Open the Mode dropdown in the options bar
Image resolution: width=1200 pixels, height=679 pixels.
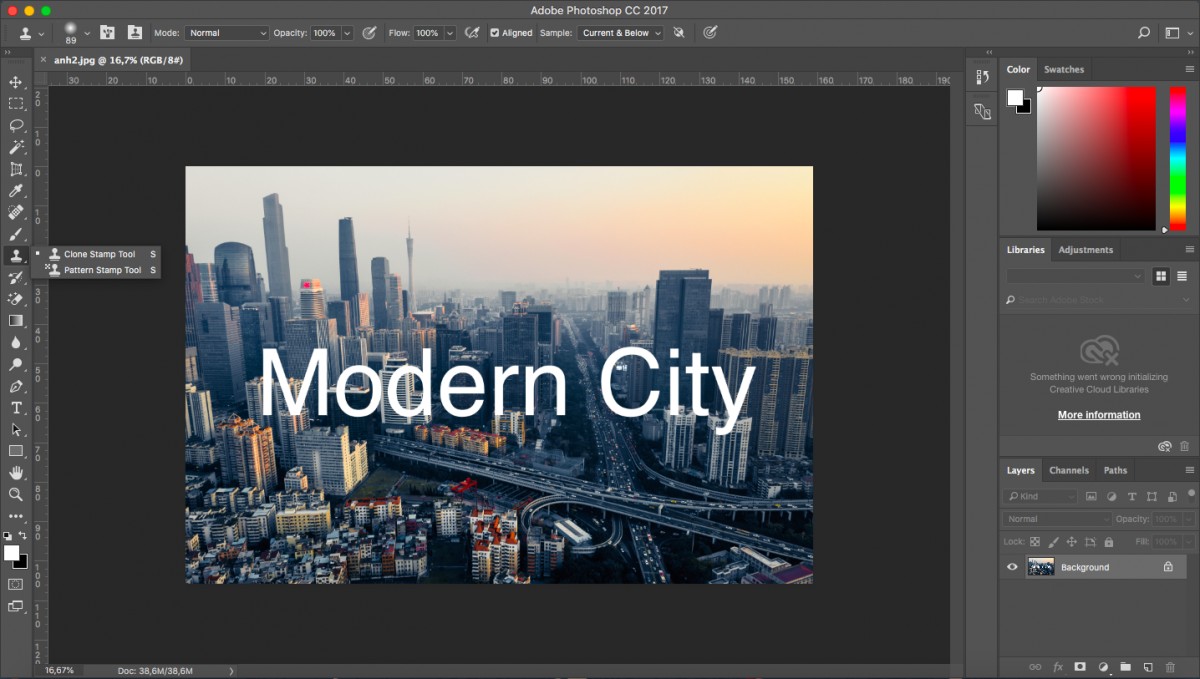pyautogui.click(x=226, y=32)
